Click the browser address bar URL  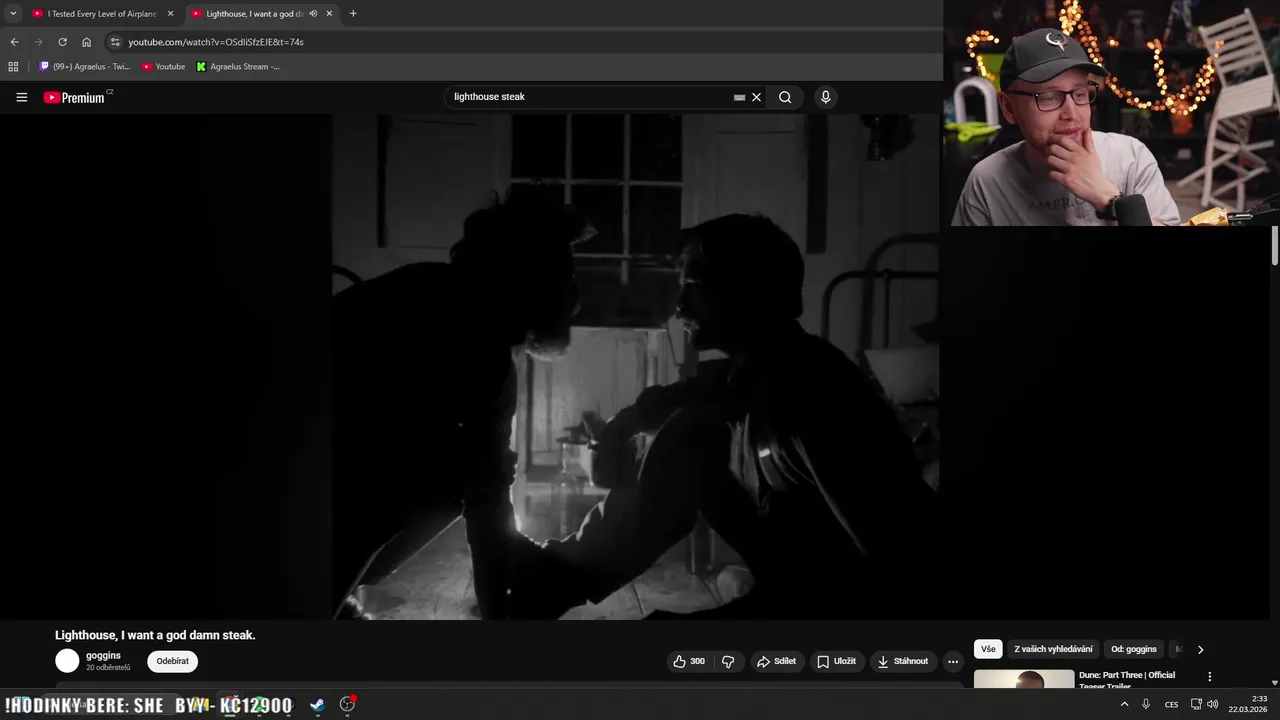click(216, 42)
